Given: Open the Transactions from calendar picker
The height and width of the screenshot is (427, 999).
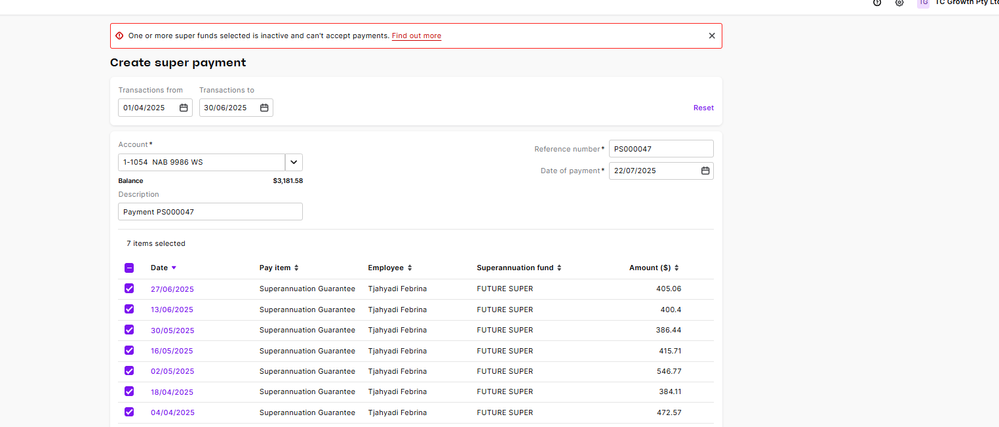Looking at the screenshot, I should pos(184,108).
